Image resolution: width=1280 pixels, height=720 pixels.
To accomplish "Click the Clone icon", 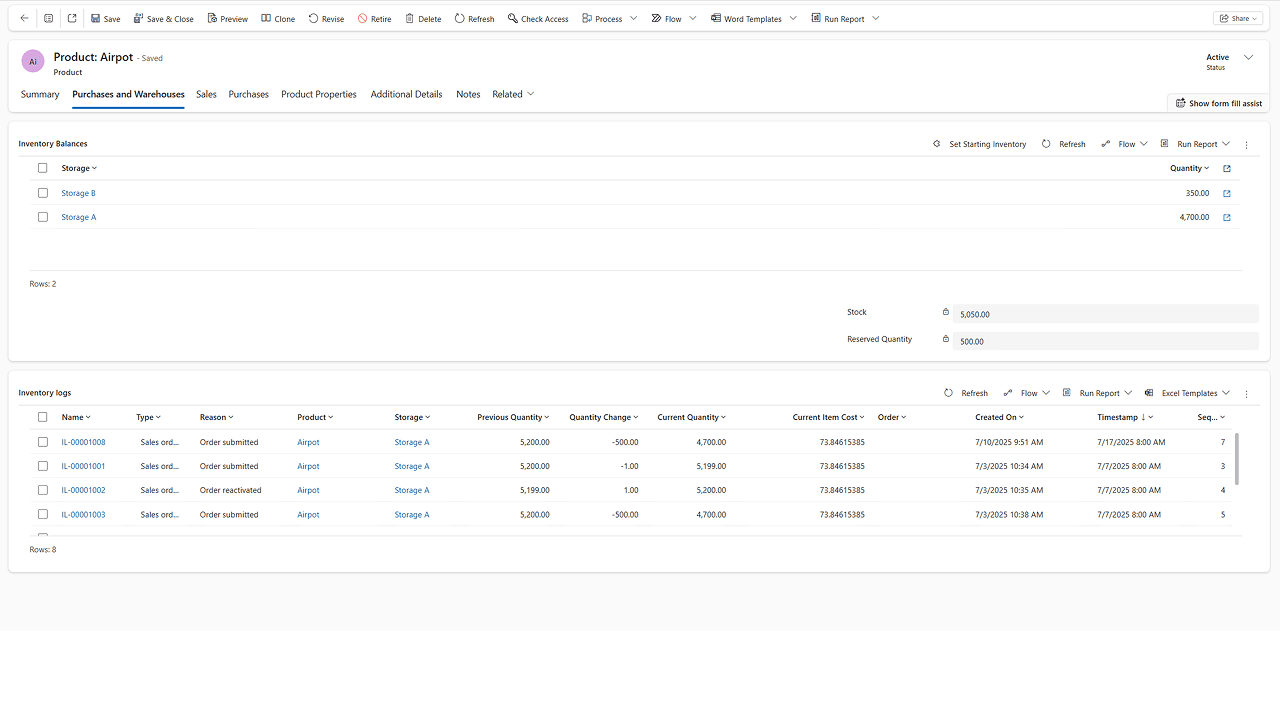I will click(277, 17).
